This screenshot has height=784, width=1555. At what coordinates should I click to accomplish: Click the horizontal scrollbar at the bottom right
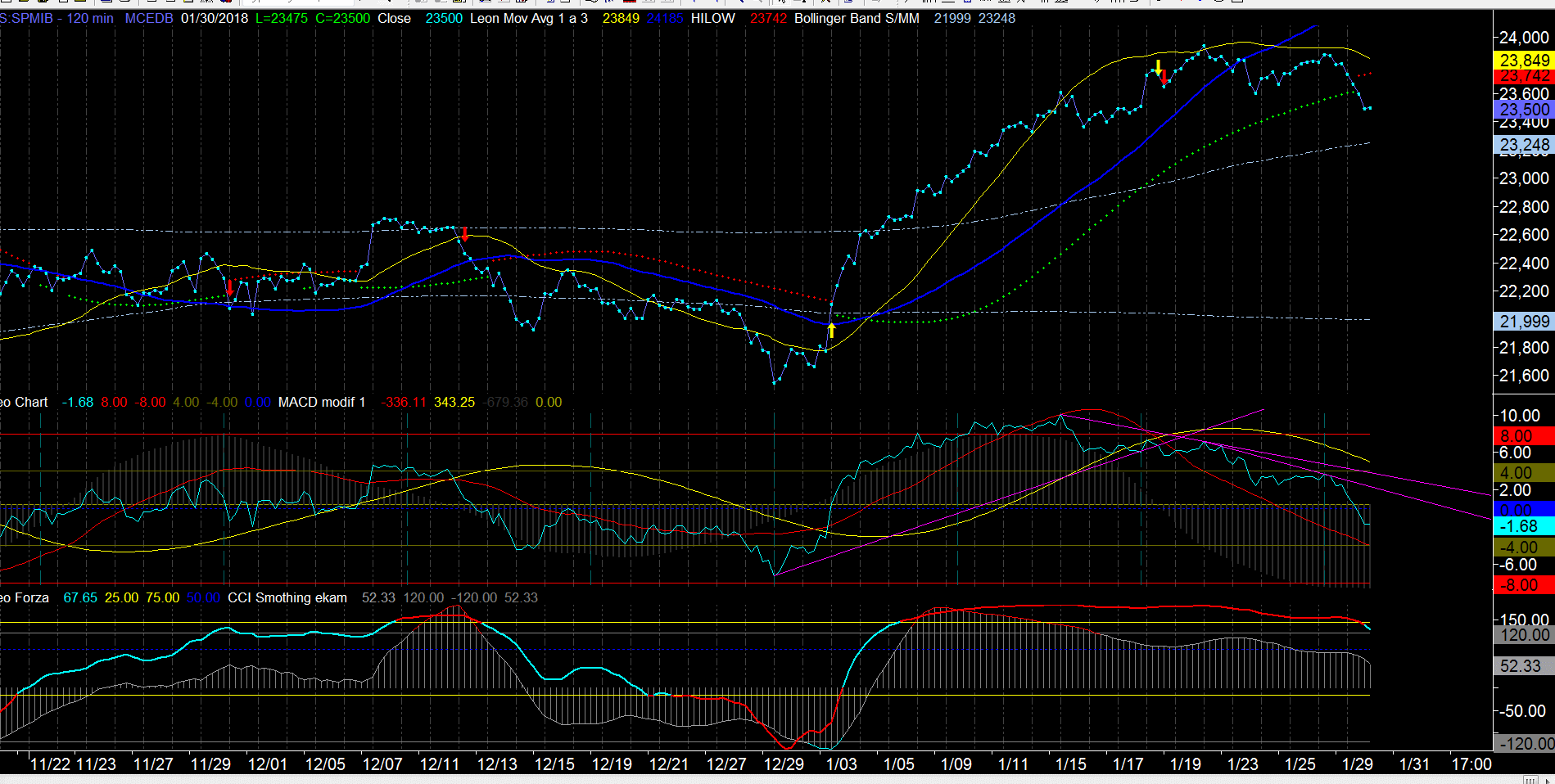[x=1531, y=779]
